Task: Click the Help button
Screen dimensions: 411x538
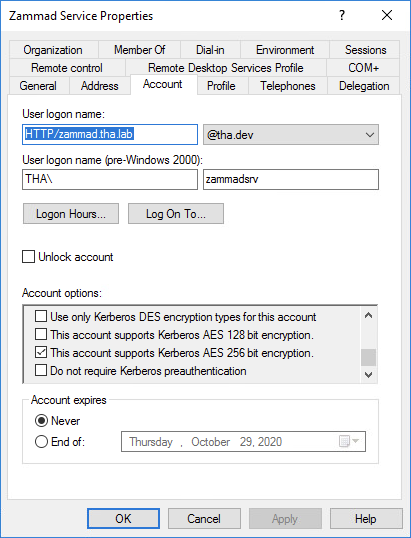Action: pyautogui.click(x=366, y=518)
